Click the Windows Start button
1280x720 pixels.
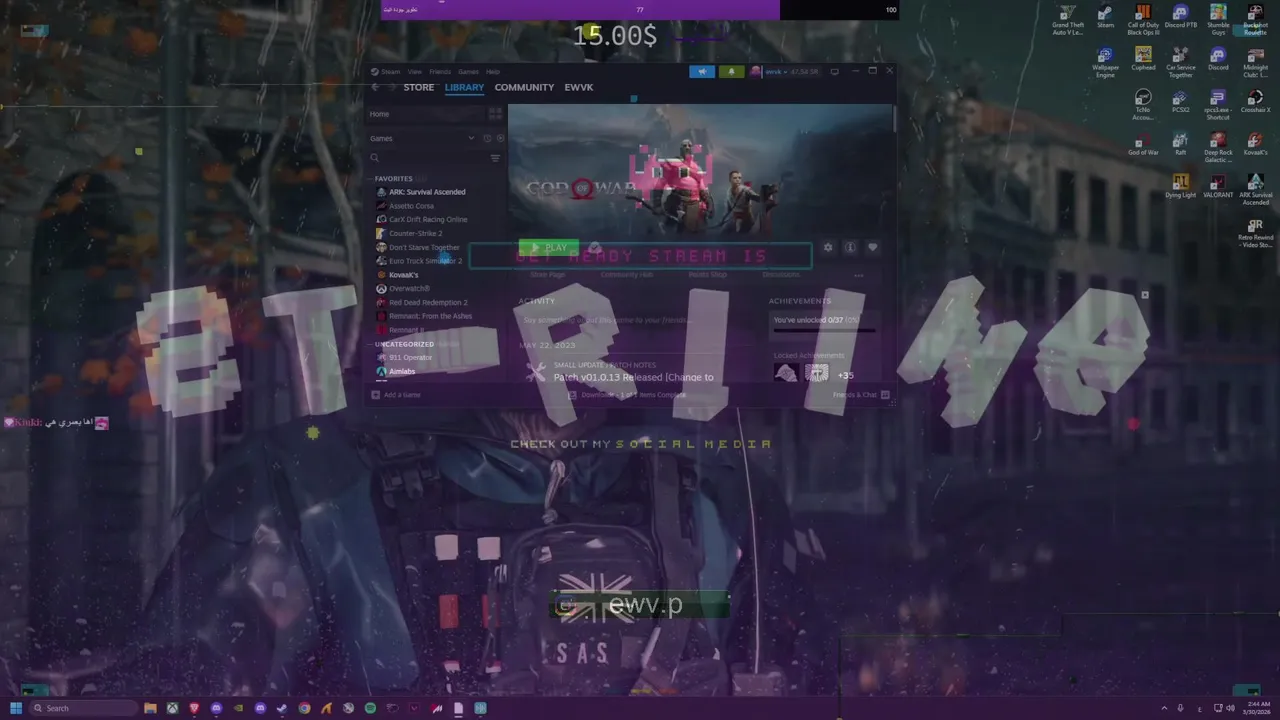(x=16, y=708)
